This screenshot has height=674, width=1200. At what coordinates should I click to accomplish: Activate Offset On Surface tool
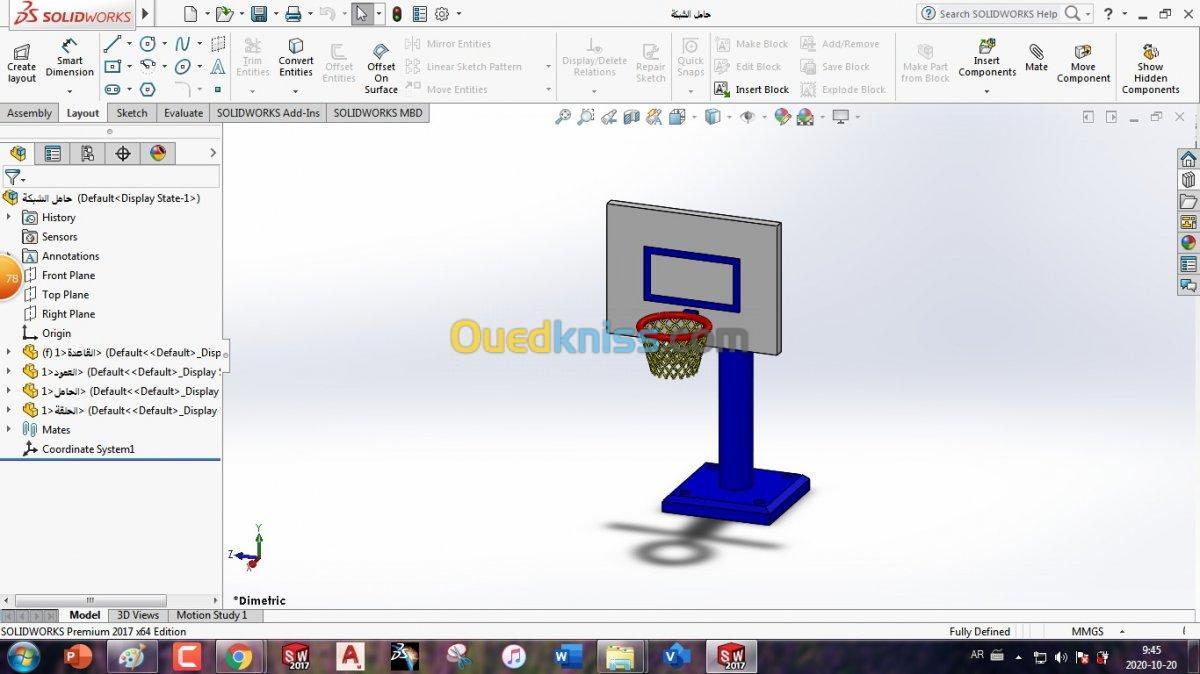(381, 68)
